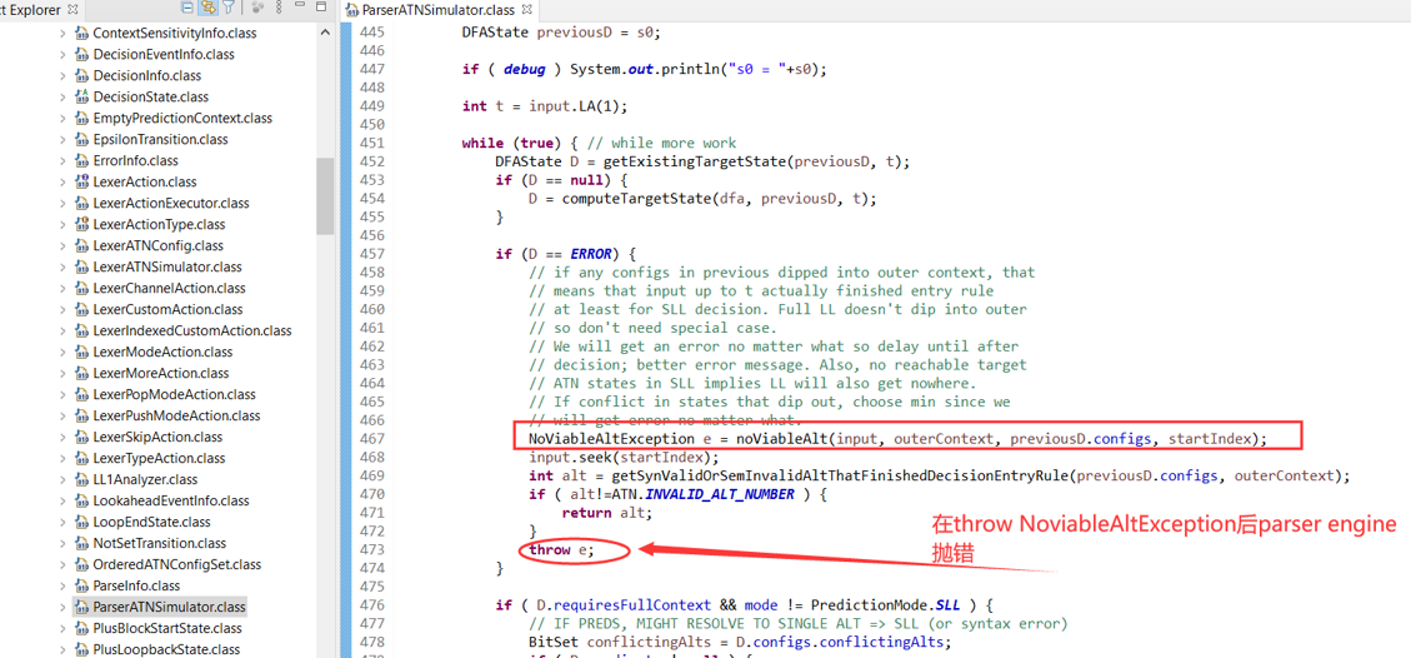The height and width of the screenshot is (658, 1411).
Task: Collapse all nodes in Package Explorer
Action: 187,7
